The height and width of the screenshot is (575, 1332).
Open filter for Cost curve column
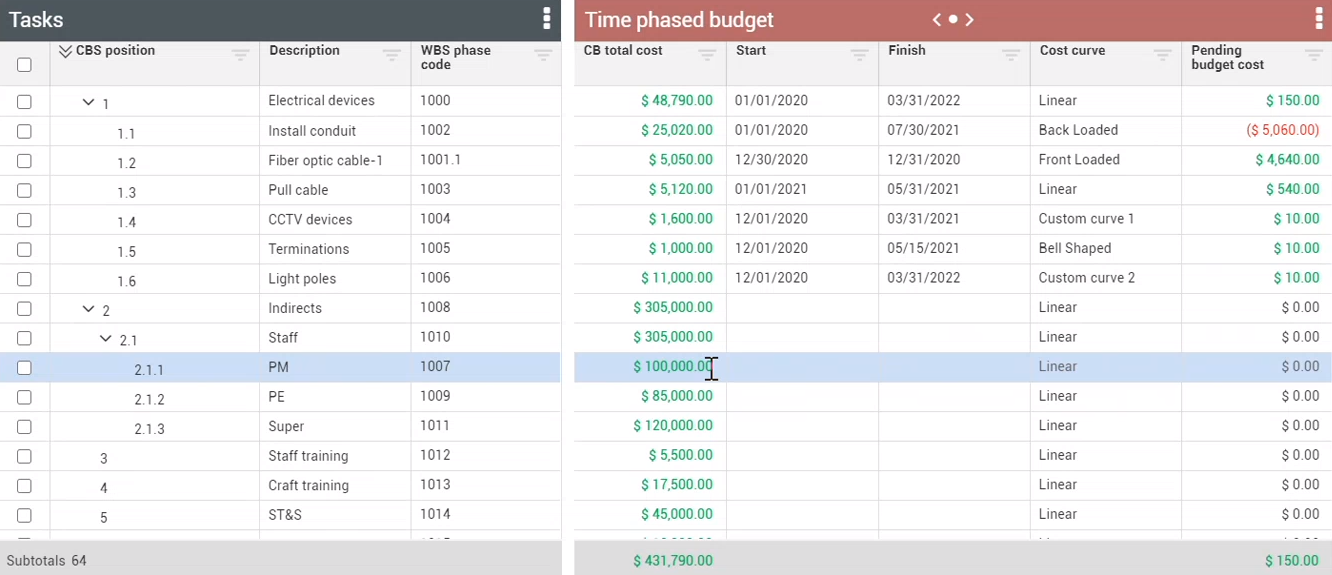[1163, 56]
